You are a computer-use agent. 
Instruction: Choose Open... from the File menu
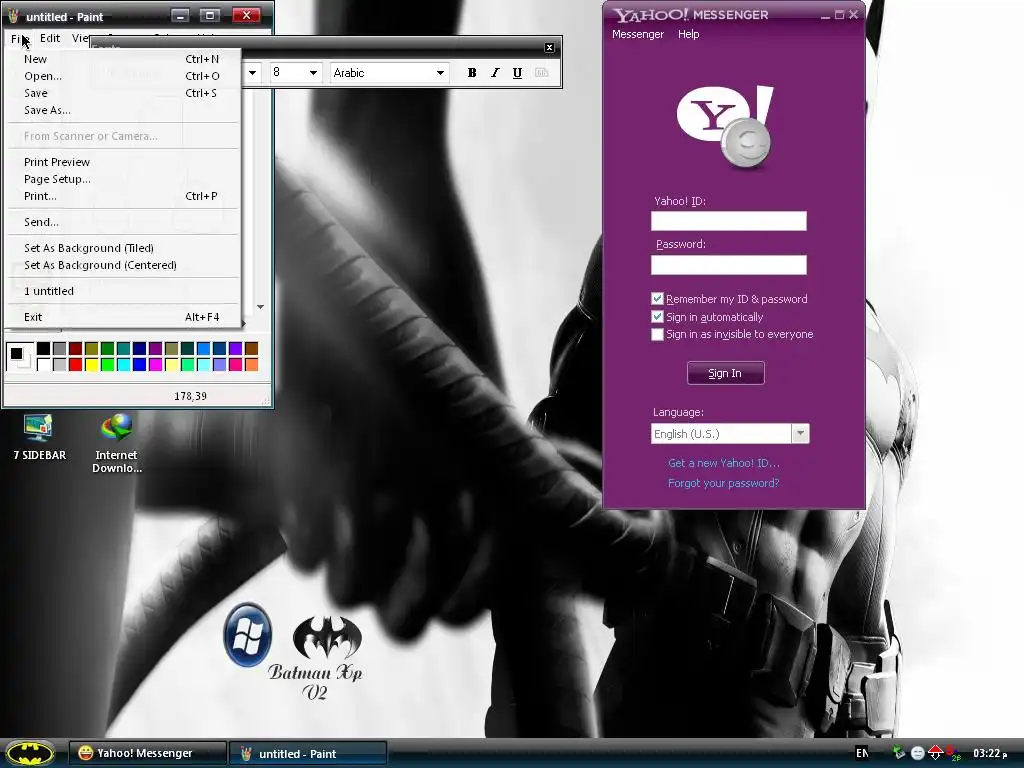tap(123, 76)
